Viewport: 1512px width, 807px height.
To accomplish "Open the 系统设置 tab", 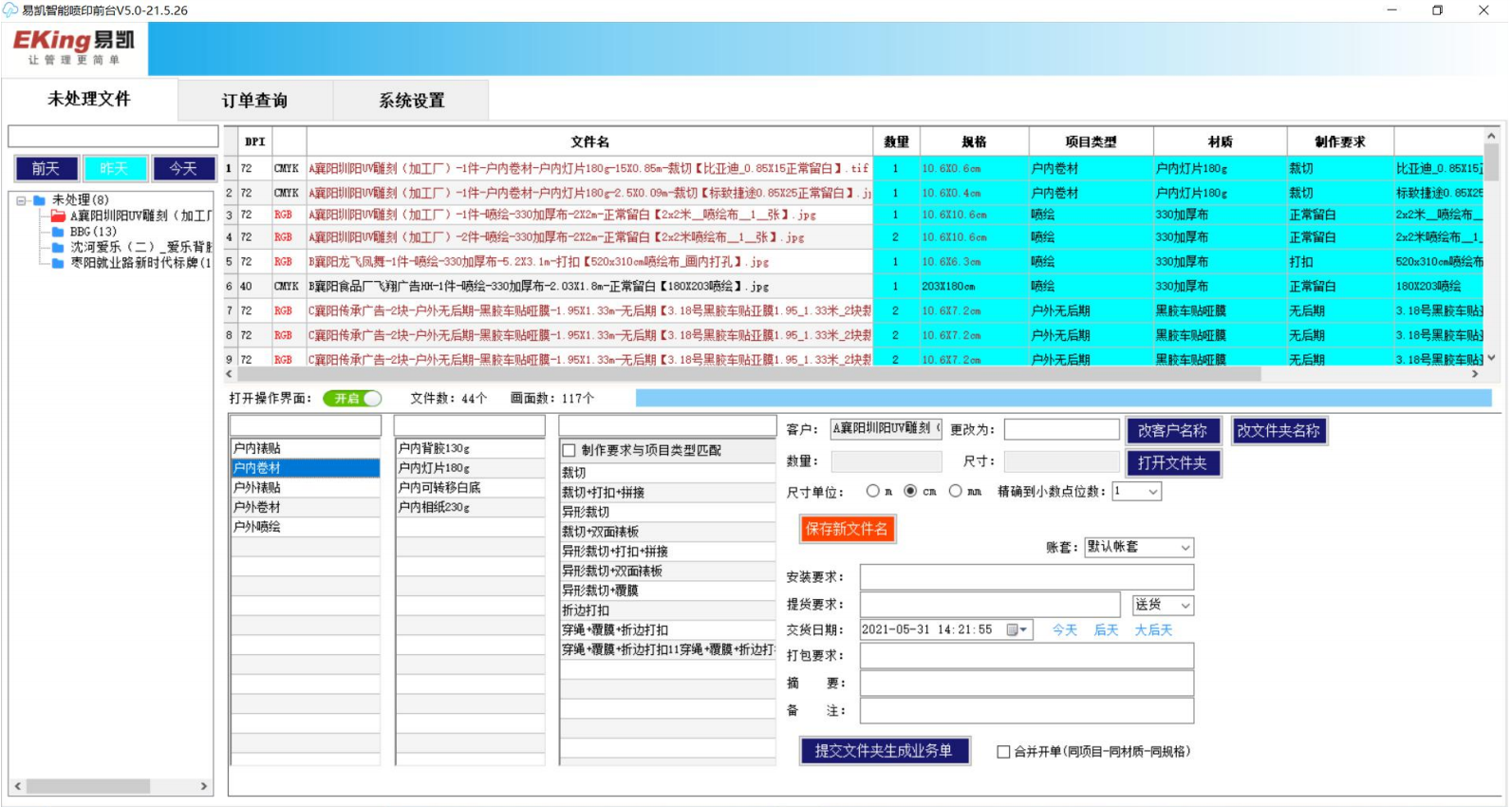I will click(x=411, y=101).
